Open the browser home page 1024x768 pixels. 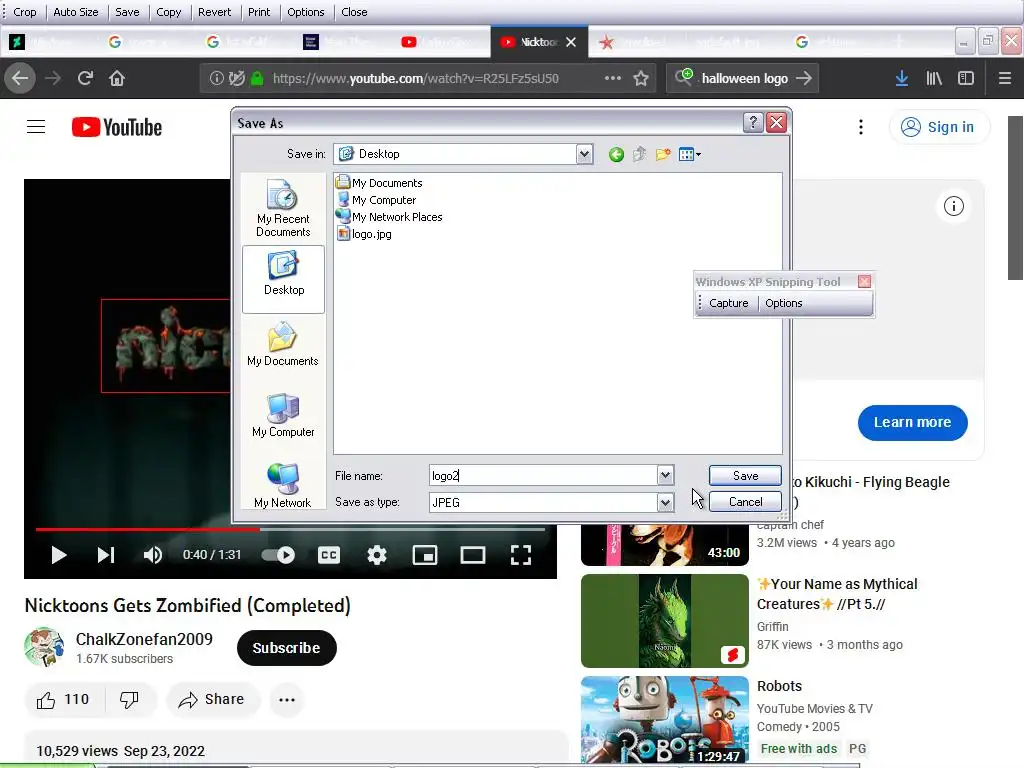pyautogui.click(x=117, y=78)
